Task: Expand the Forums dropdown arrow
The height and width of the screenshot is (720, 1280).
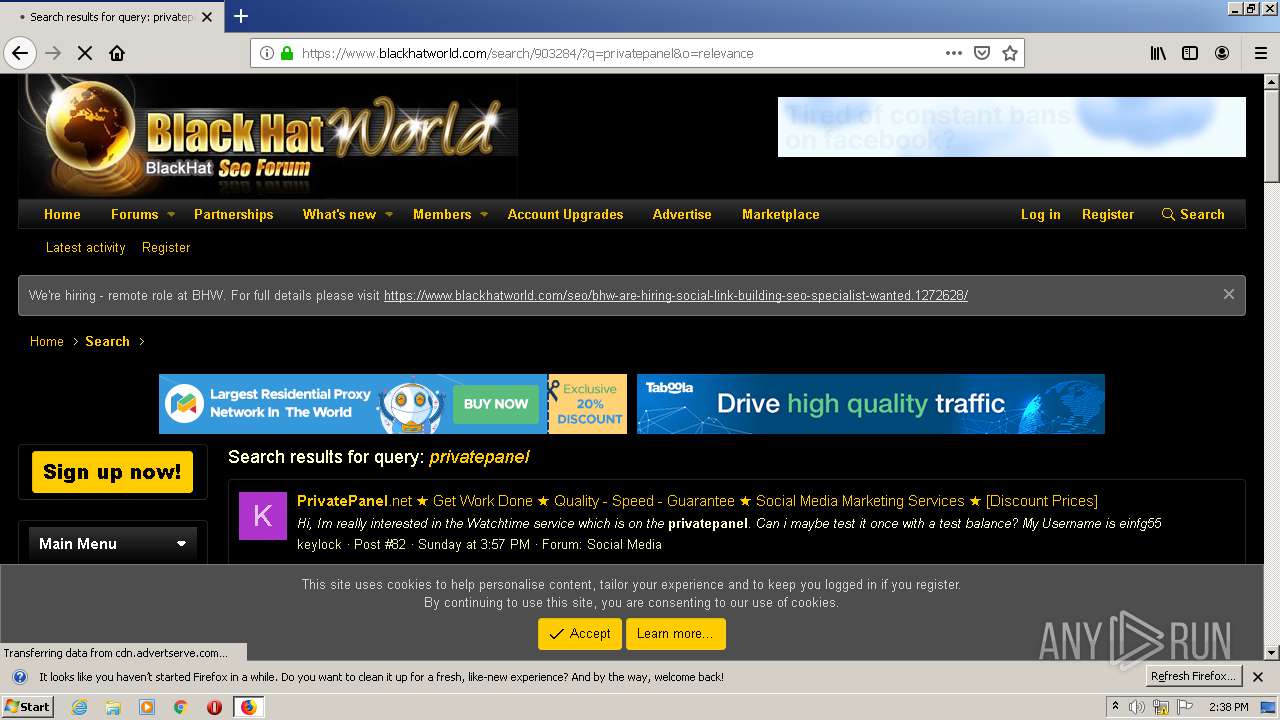Action: click(x=171, y=214)
